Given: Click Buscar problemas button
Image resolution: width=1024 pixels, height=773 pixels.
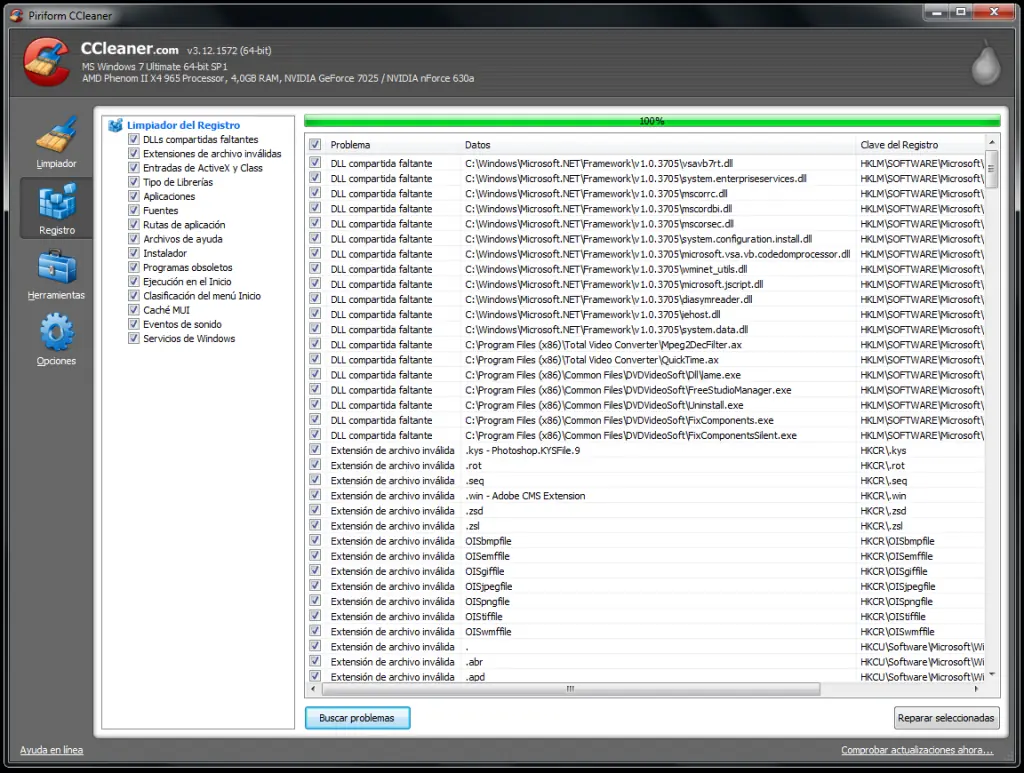Looking at the screenshot, I should point(357,718).
